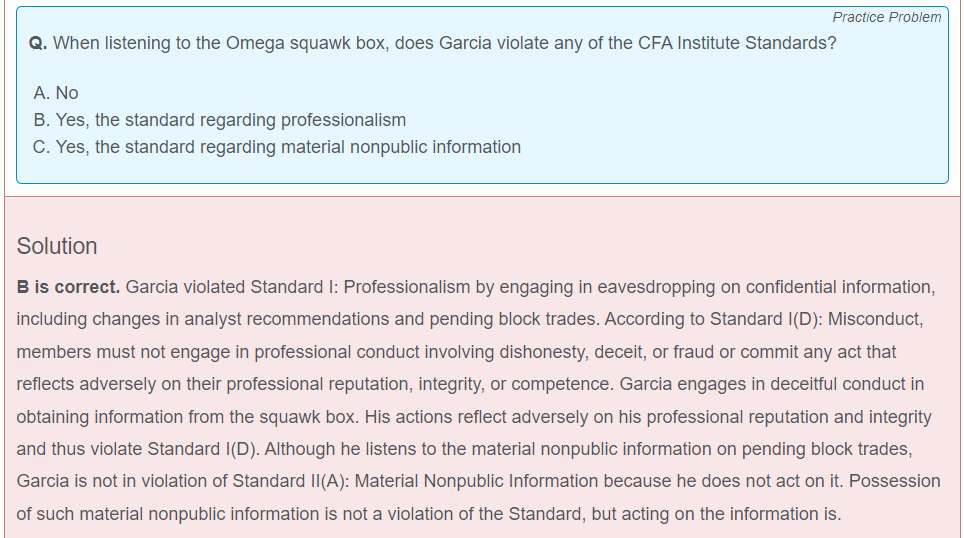The image size is (964, 538).
Task: Click the Solution heading
Action: tap(57, 246)
